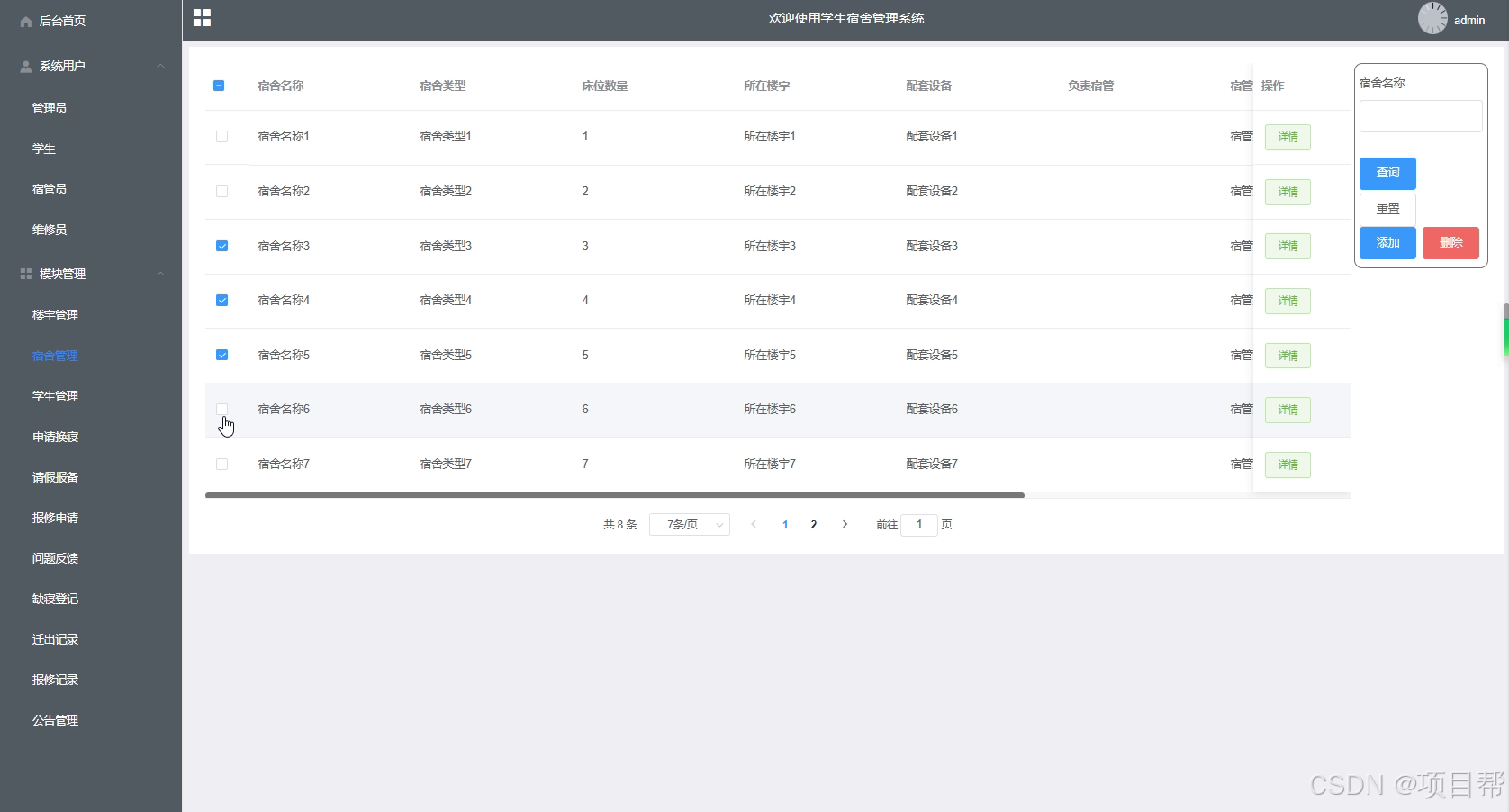Go to the next page arrow
Screen dimensions: 1509x812
click(845, 524)
